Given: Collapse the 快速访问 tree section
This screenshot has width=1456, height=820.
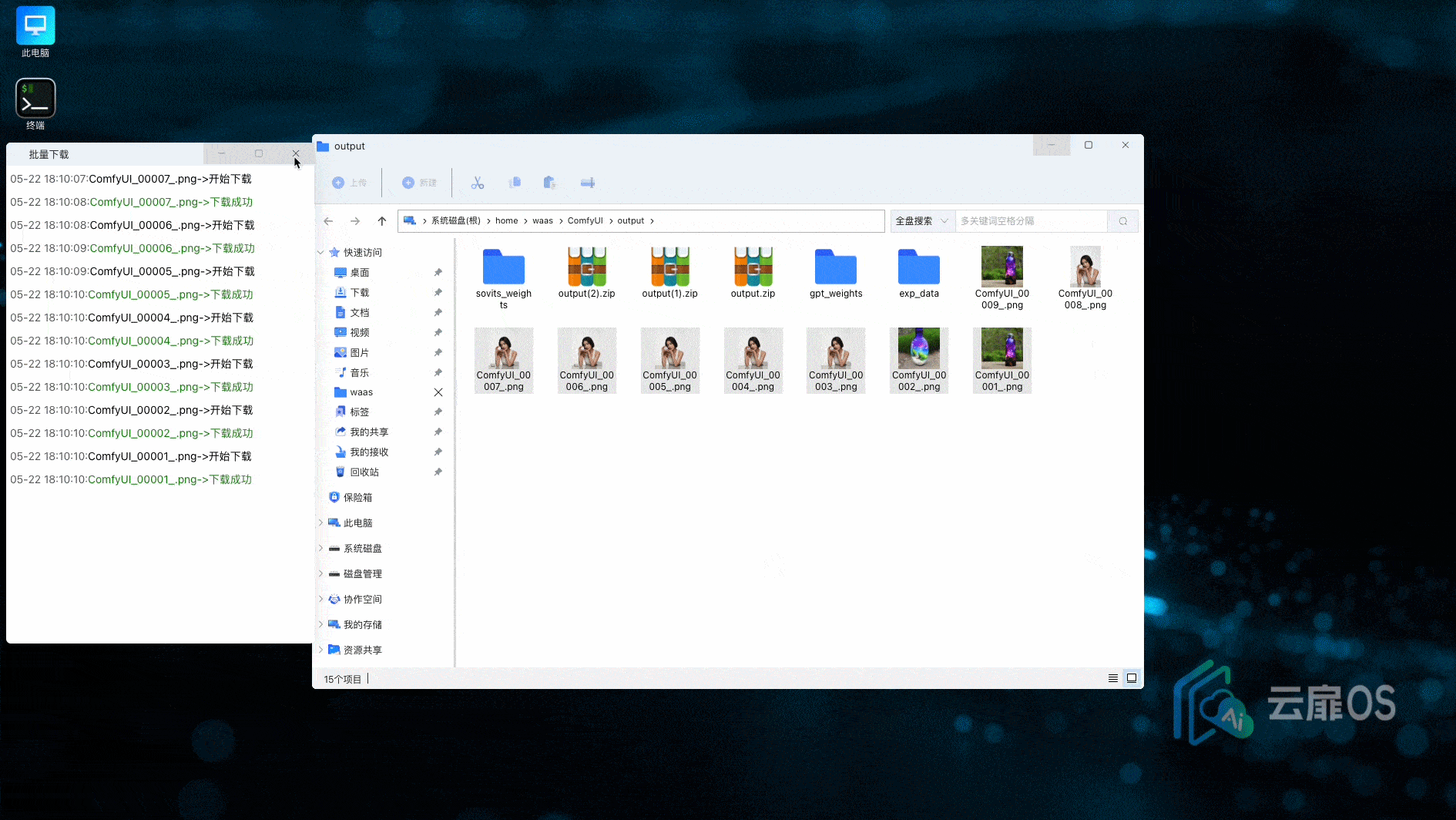Looking at the screenshot, I should click(321, 253).
